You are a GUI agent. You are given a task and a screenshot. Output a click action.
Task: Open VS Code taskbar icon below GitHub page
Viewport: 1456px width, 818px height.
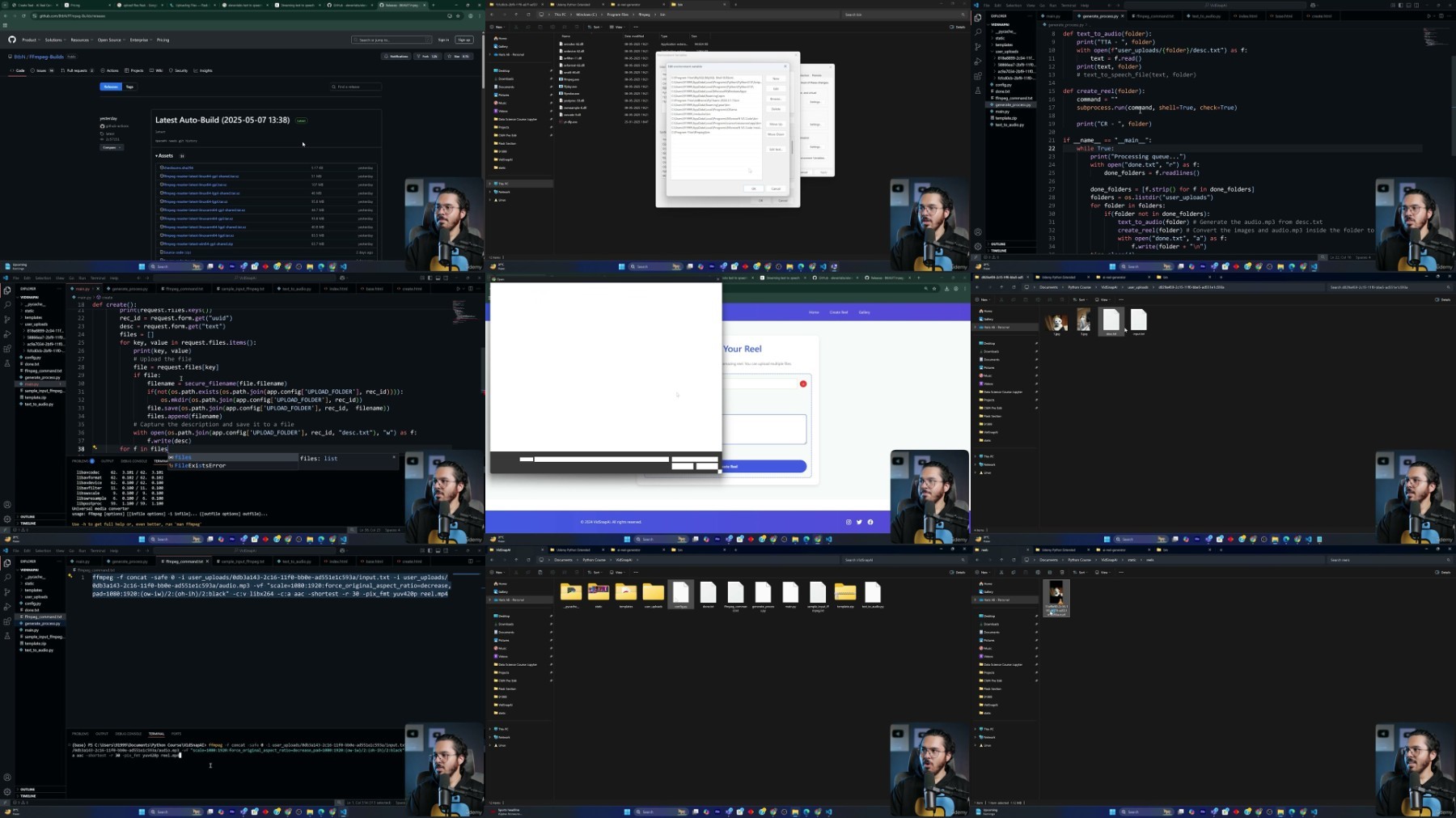(x=343, y=266)
